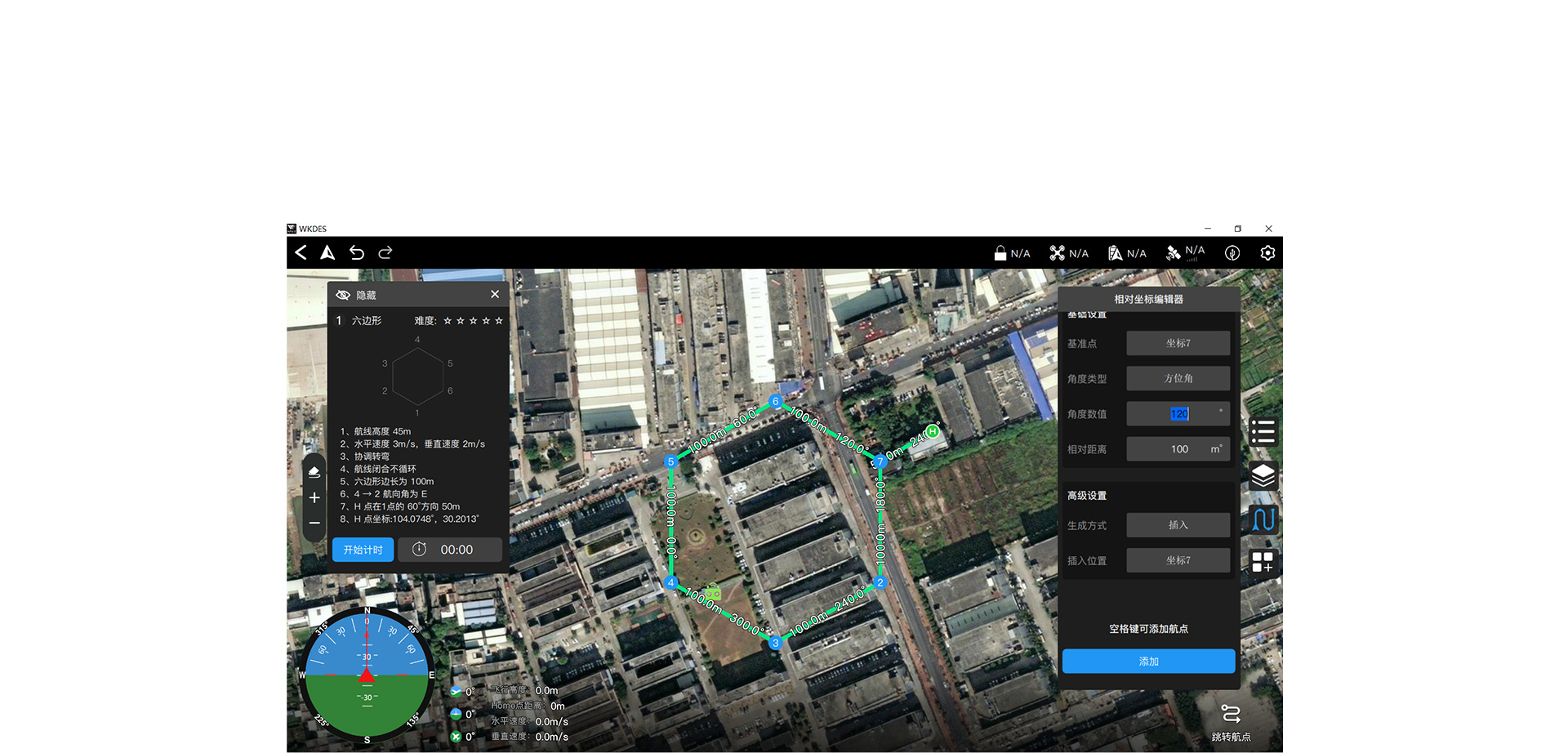Click the navigation locate arrow icon
Screen dimensions: 1568x753
coord(327,252)
